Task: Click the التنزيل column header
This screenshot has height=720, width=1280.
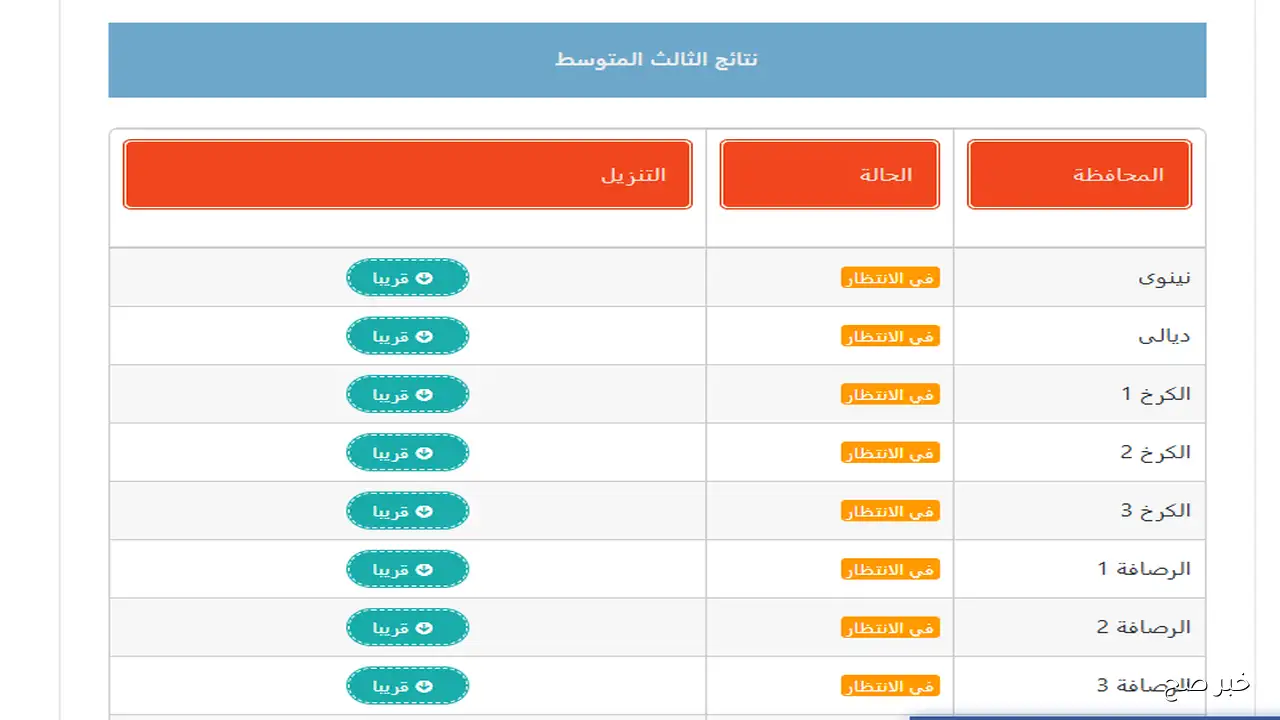Action: point(407,175)
